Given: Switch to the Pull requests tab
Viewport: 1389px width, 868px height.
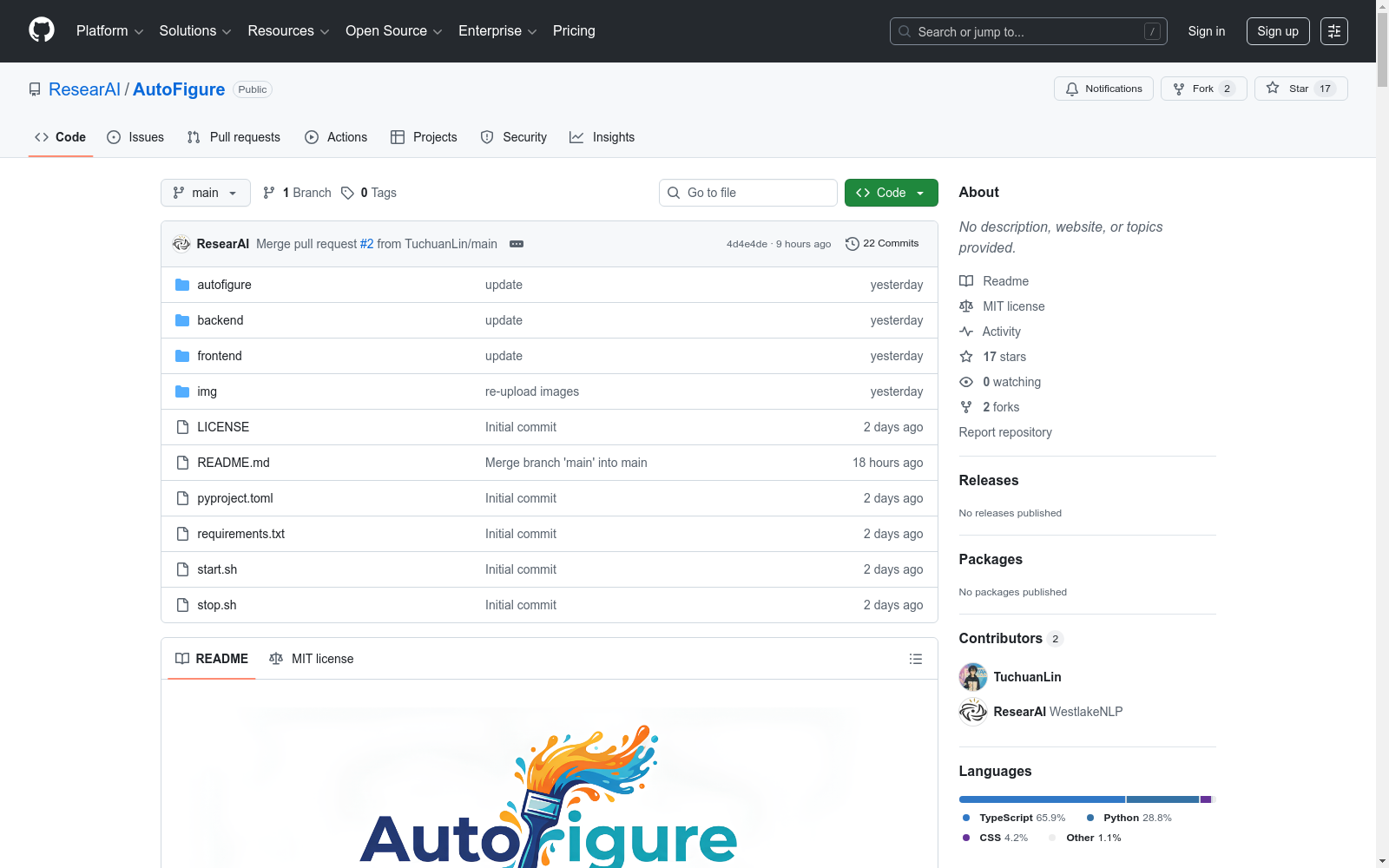Looking at the screenshot, I should (x=234, y=137).
